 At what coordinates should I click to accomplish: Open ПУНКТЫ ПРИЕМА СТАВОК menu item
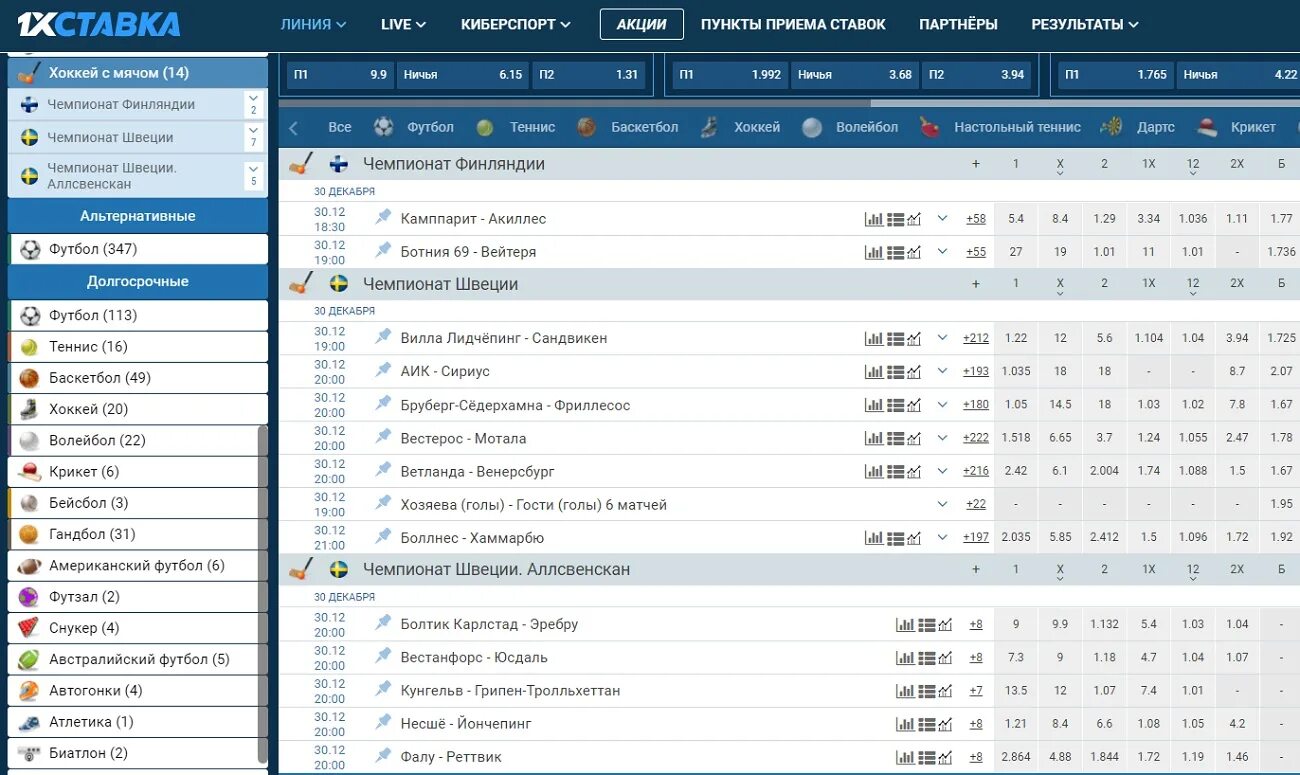click(x=793, y=24)
